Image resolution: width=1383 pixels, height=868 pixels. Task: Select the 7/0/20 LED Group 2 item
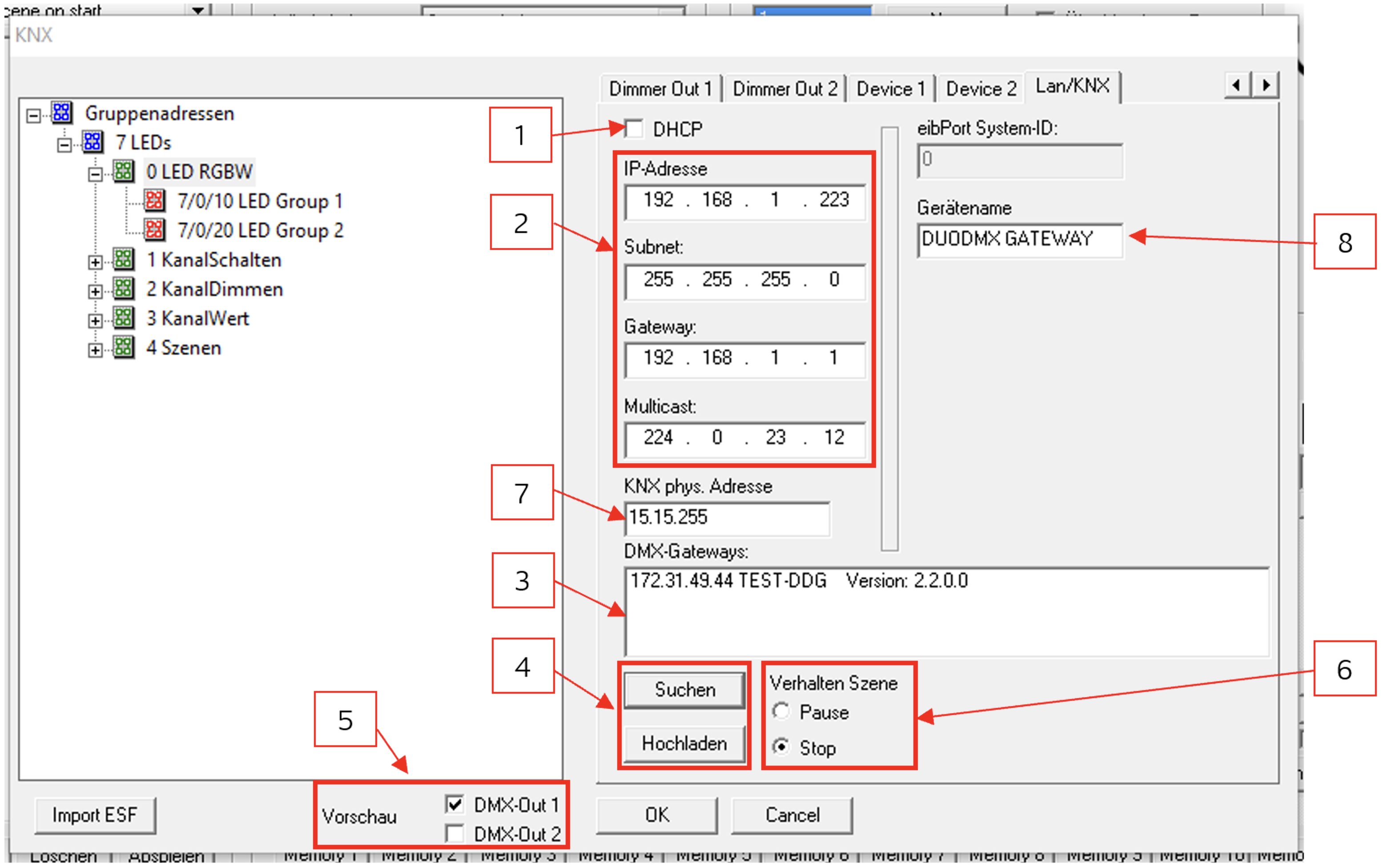pyautogui.click(x=260, y=230)
